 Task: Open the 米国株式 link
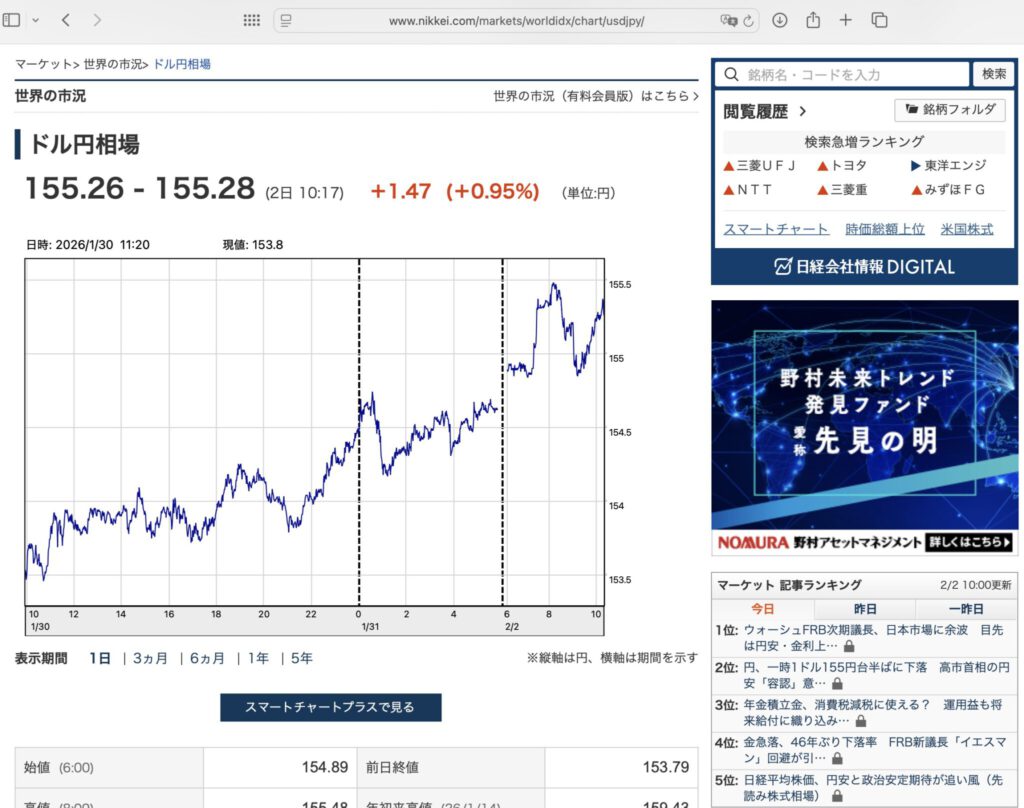[968, 229]
